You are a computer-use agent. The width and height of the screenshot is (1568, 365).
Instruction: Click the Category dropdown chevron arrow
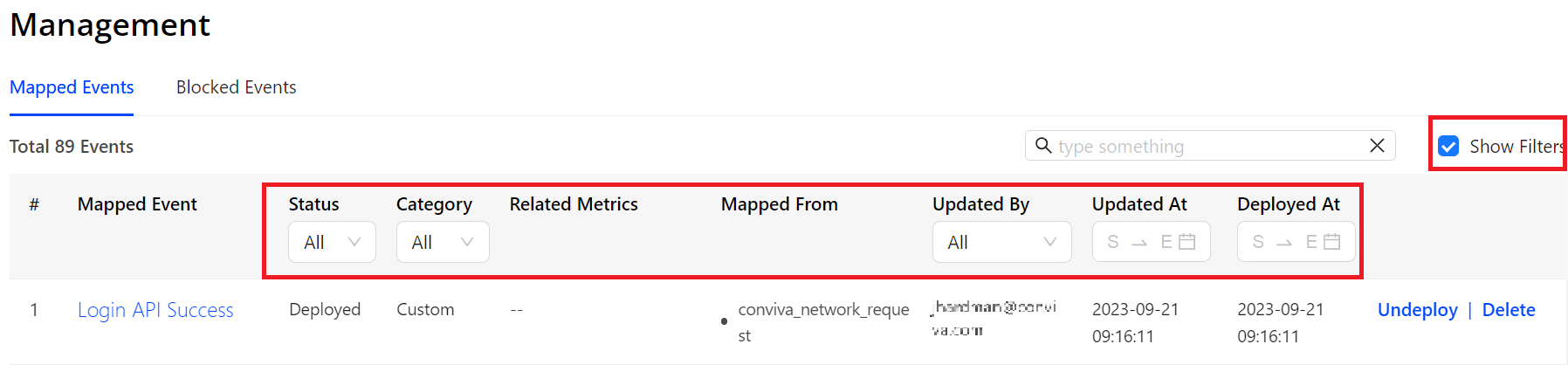[x=467, y=242]
